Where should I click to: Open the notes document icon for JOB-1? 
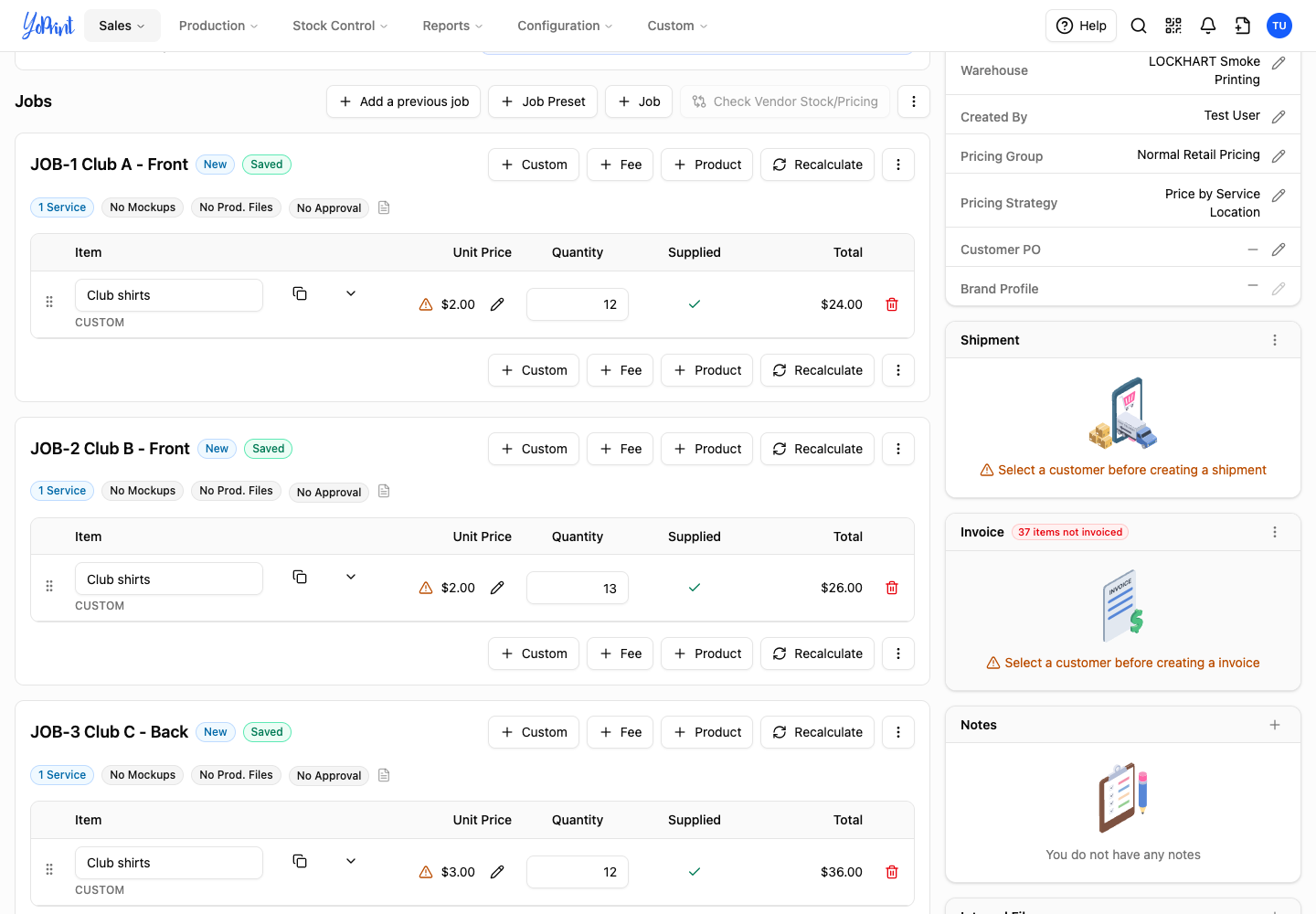[x=384, y=207]
